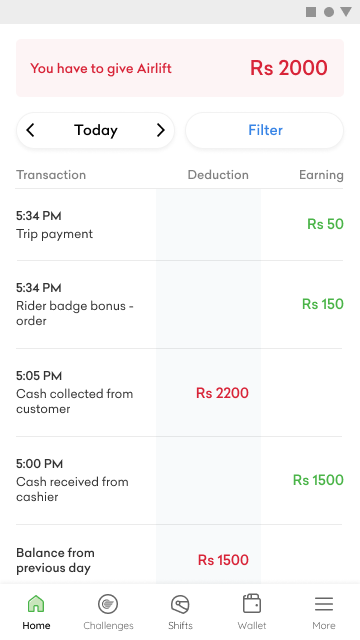Open the Rider badge bonus order entry
Screen dimensions: 360x640
click(180, 304)
